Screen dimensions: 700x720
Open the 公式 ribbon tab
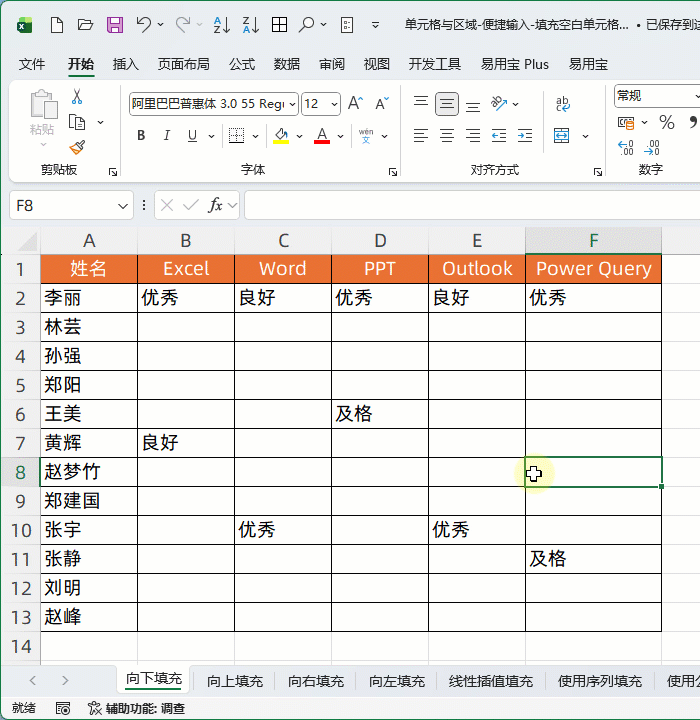tap(242, 64)
